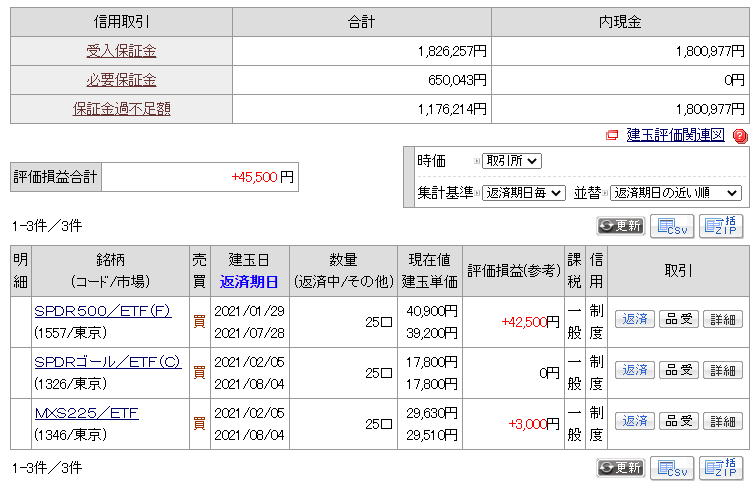Click 返済 for SPDR500/ETF(F) row

point(634,319)
